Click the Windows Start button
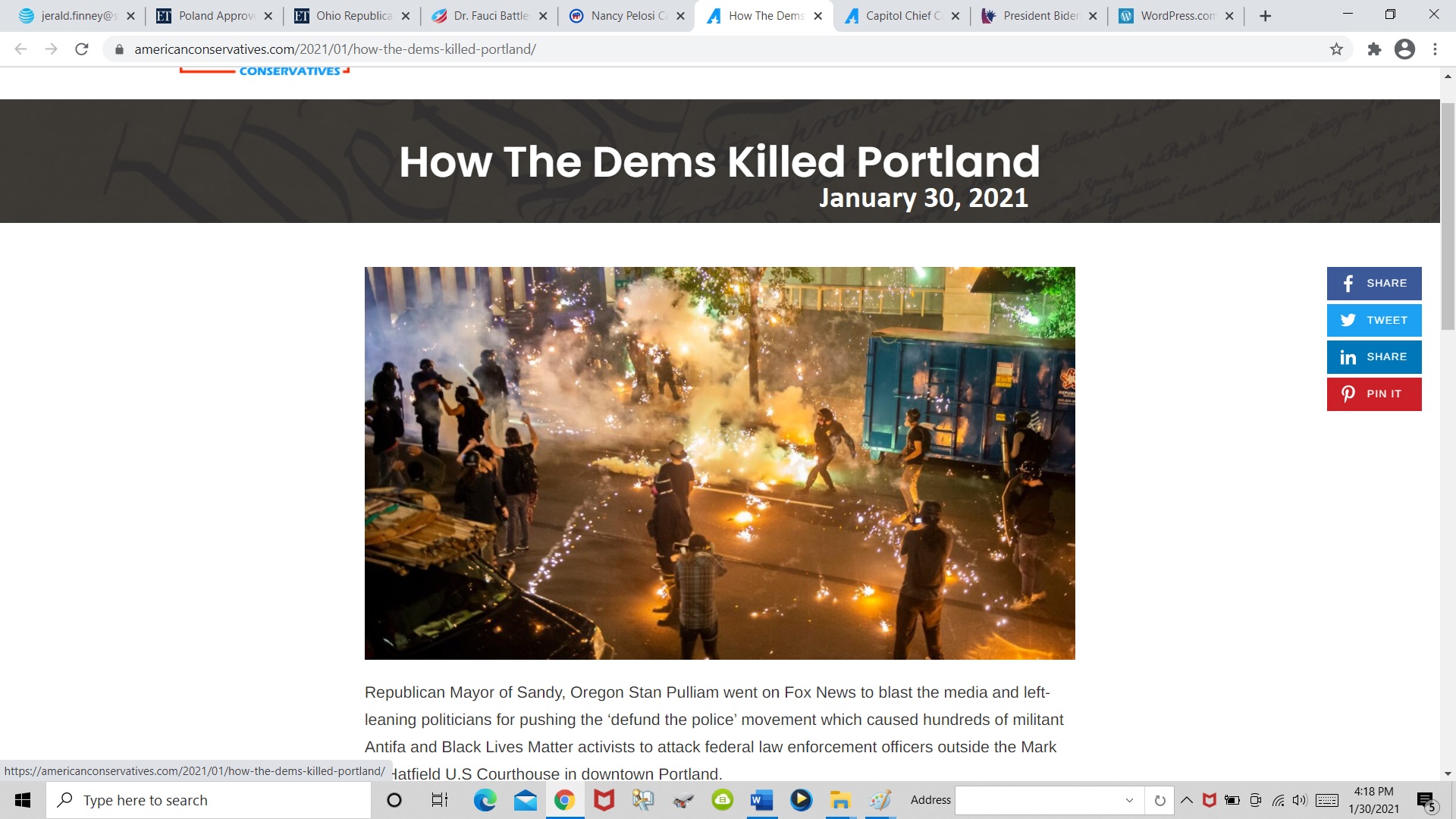Image resolution: width=1456 pixels, height=819 pixels. (23, 800)
